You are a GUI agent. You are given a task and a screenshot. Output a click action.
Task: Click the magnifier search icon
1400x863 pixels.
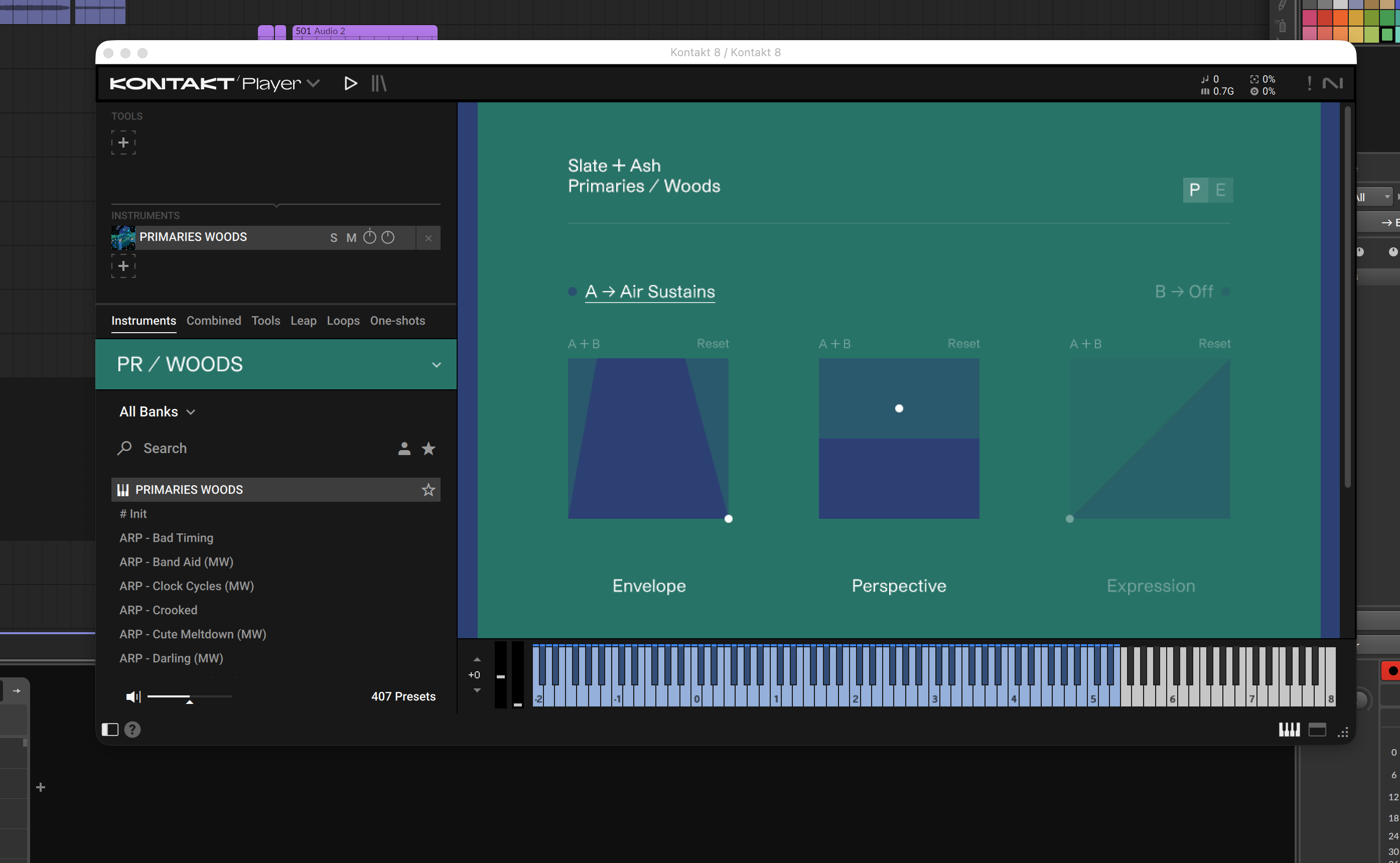(124, 448)
